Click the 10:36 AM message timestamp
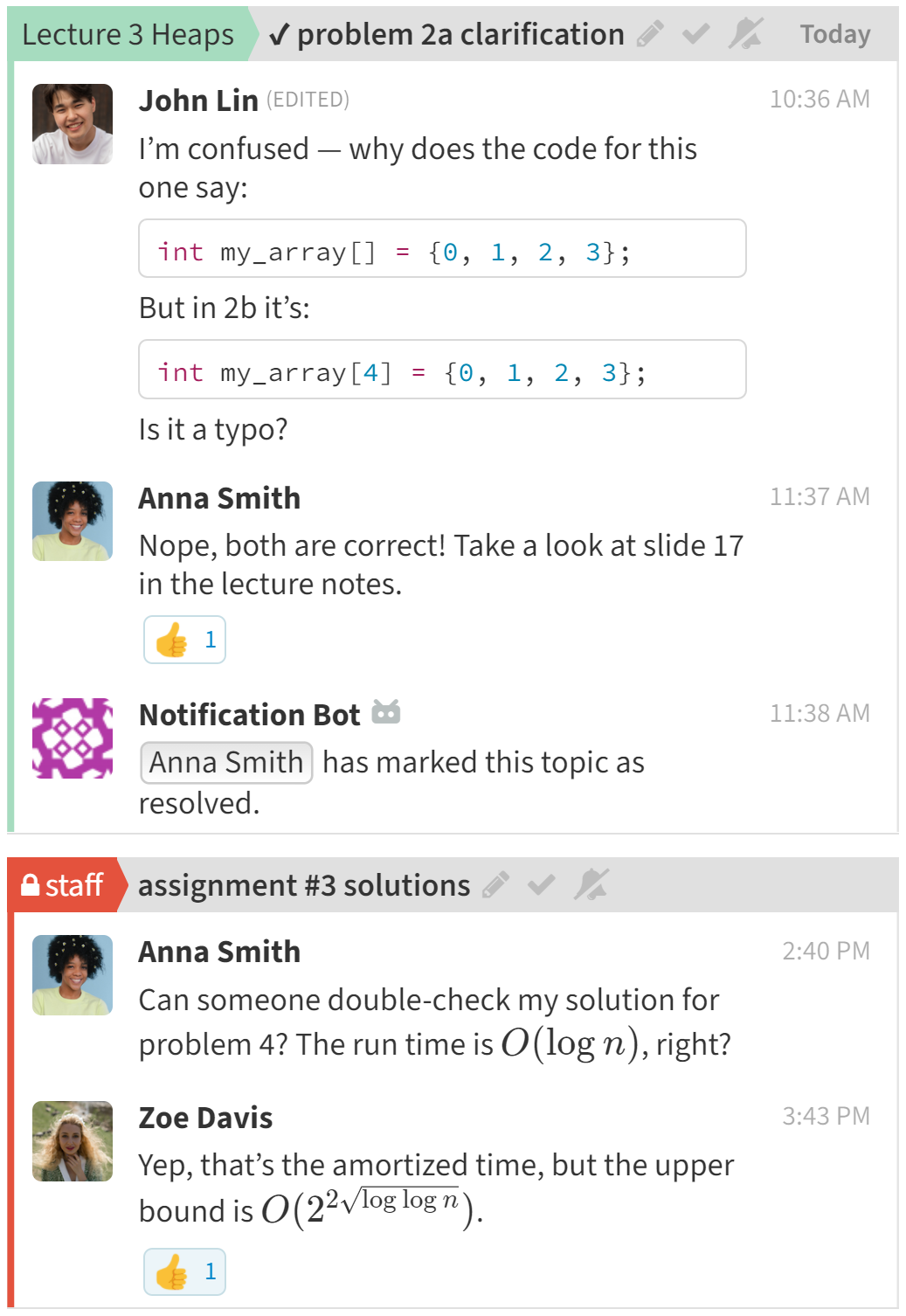This screenshot has width=906, height=1316. 819,99
